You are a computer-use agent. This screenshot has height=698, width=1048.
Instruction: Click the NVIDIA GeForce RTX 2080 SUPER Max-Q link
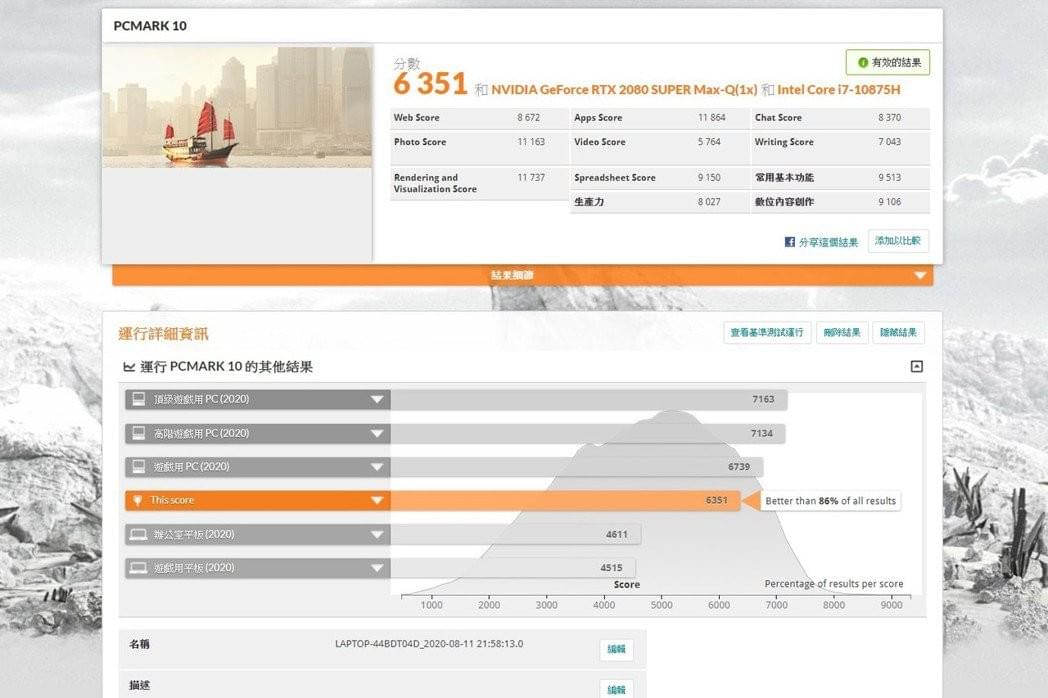point(624,90)
